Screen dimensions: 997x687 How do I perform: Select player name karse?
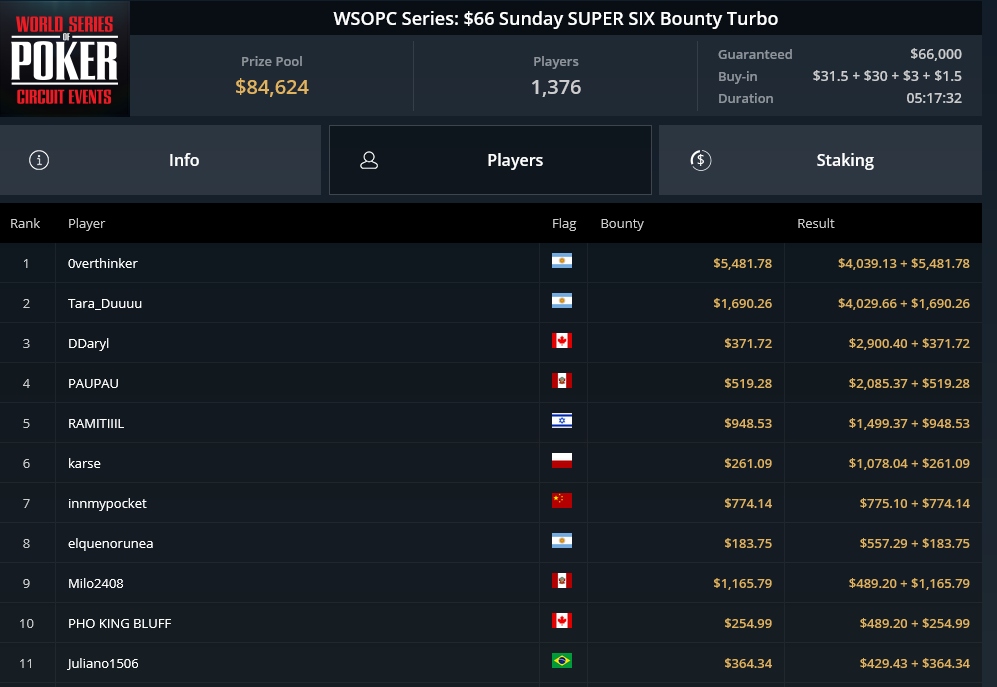84,464
